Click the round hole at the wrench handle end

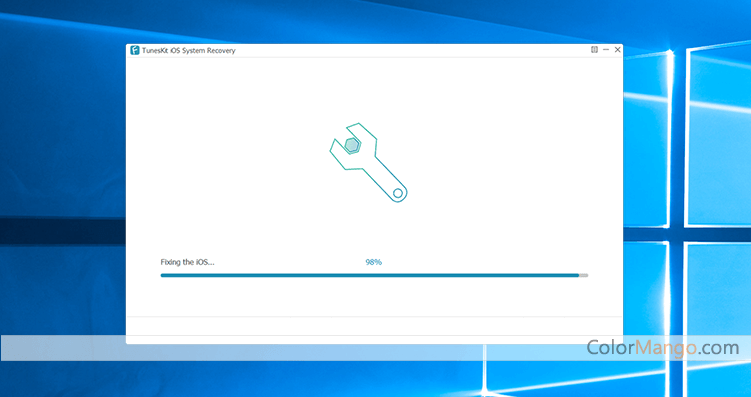(x=398, y=193)
